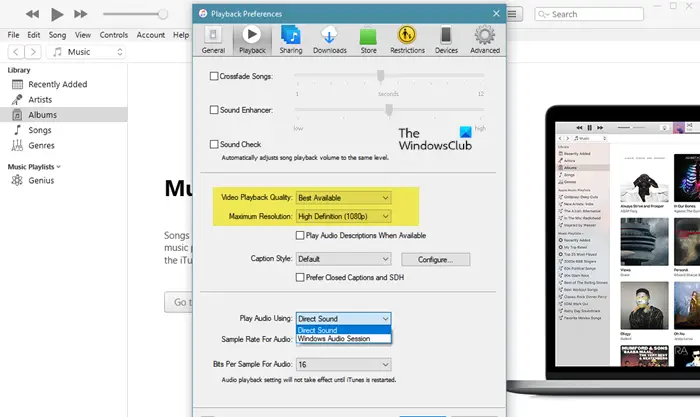Click the MacBook promotional image
The width and height of the screenshot is (700, 417).
click(x=603, y=250)
